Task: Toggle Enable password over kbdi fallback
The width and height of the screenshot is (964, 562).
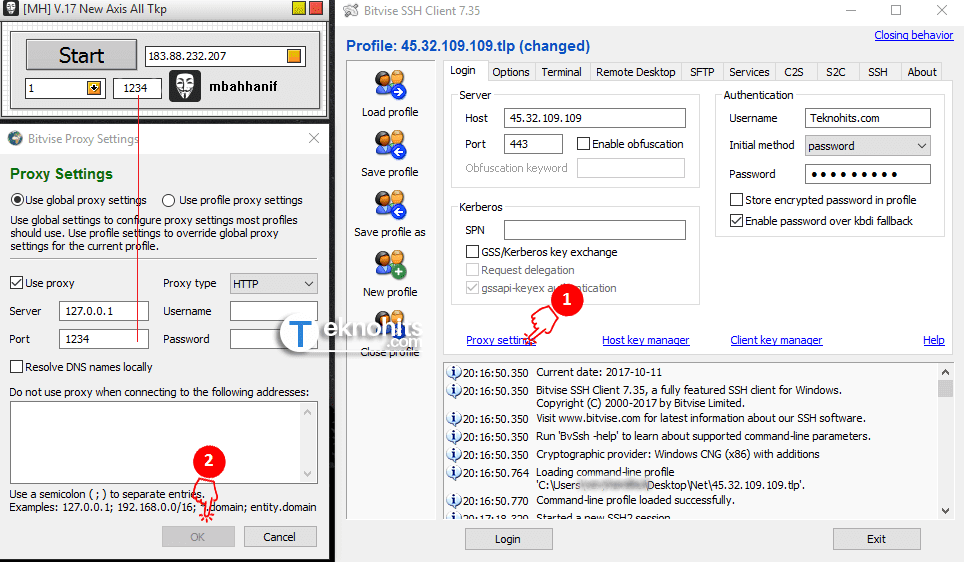Action: click(736, 221)
